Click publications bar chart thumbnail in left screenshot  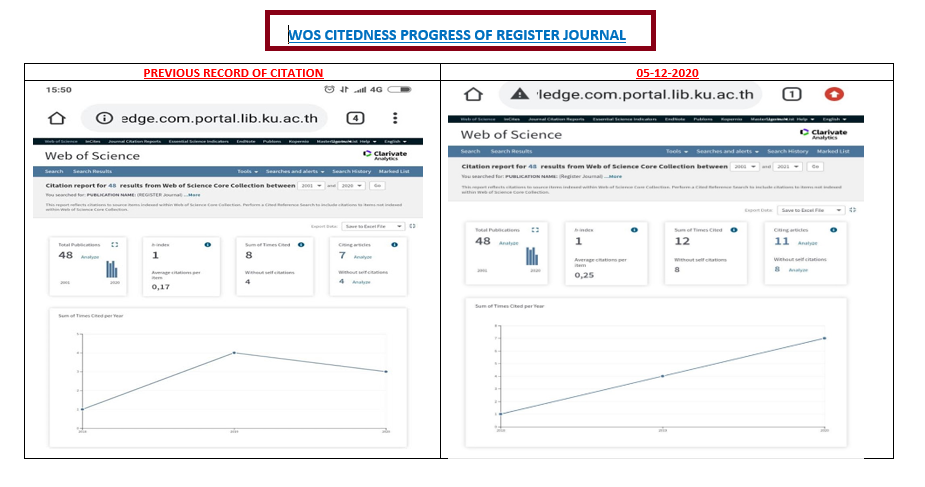point(111,269)
